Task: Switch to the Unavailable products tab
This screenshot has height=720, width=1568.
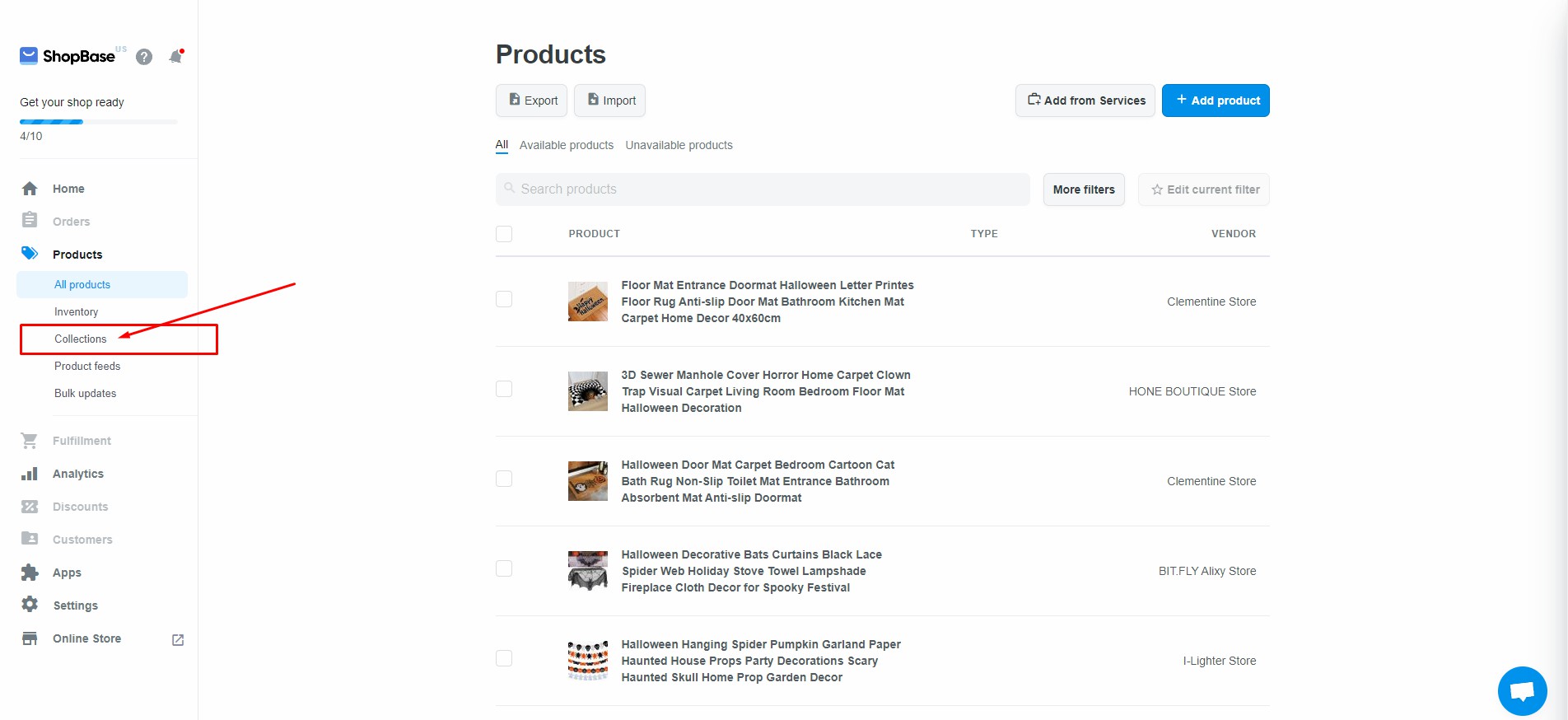Action: pos(679,145)
